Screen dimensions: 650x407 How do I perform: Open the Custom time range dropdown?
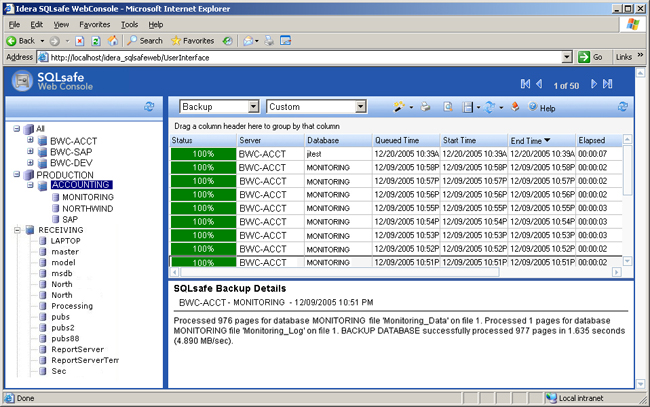pos(361,107)
